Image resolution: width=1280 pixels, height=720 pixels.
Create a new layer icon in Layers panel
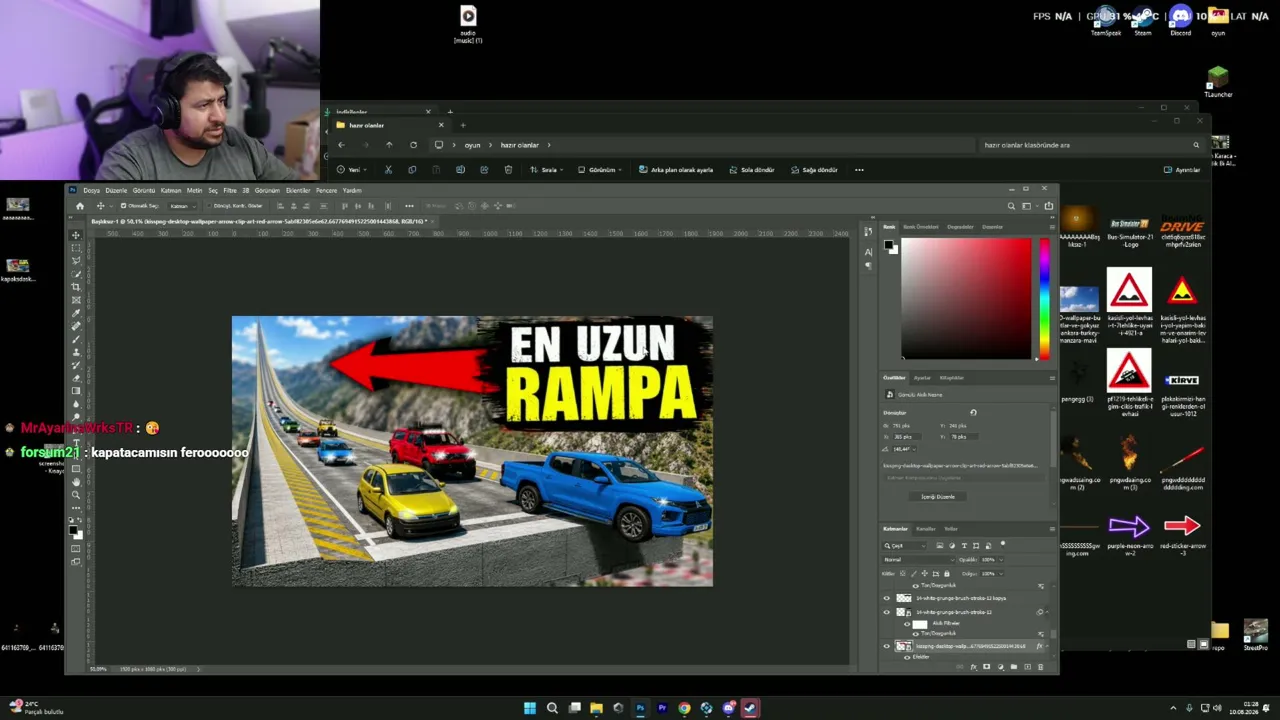[x=1026, y=667]
